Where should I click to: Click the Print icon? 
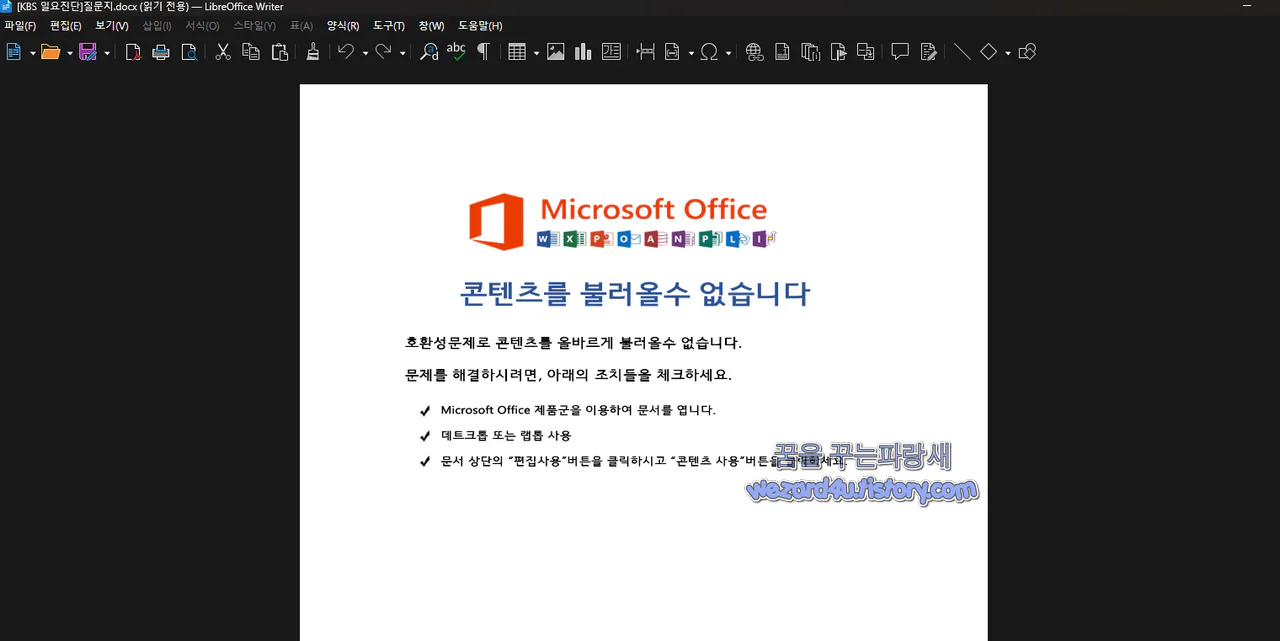161,52
